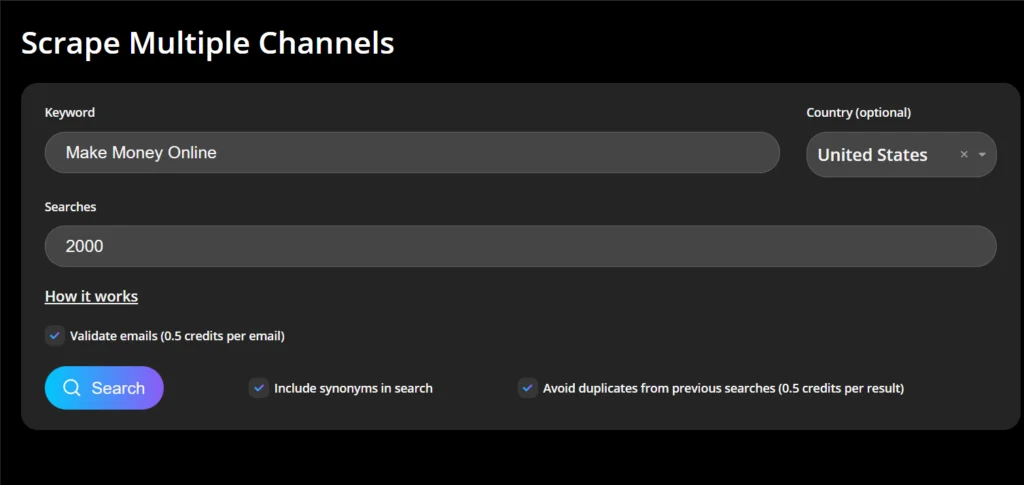Click the 'Include synonyms in search' label

[353, 388]
